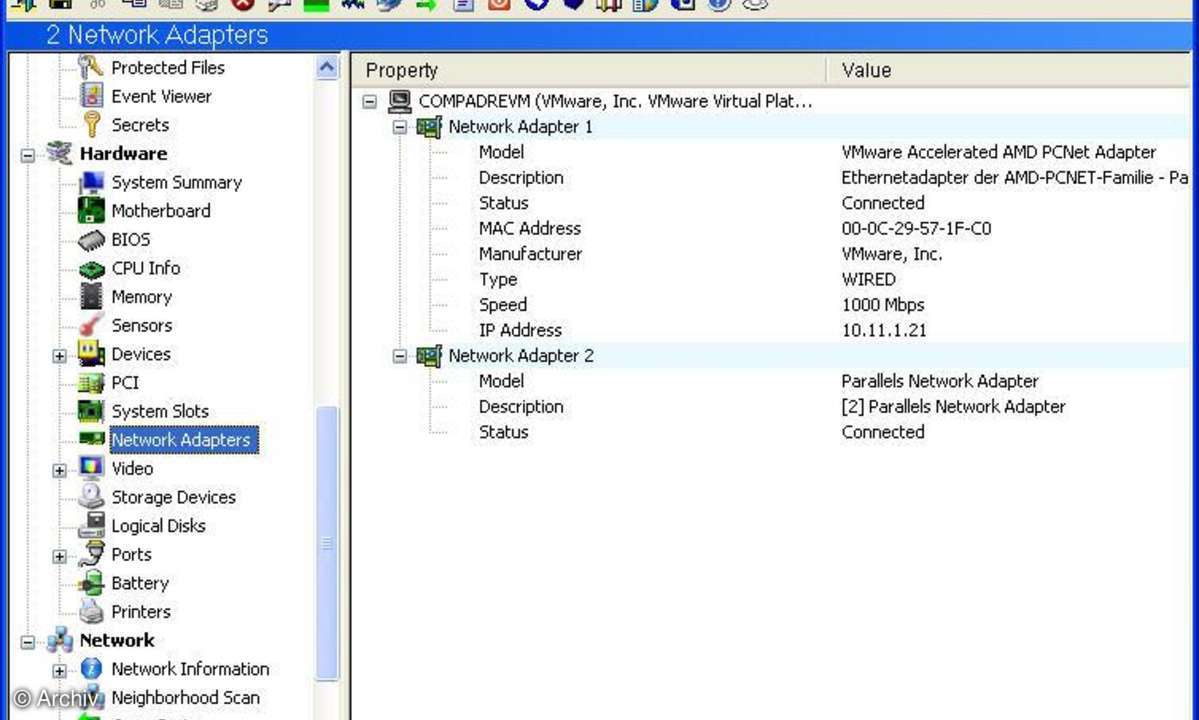Collapse the Network tree section
Screen dimensions: 1199x720
pyautogui.click(x=28, y=642)
